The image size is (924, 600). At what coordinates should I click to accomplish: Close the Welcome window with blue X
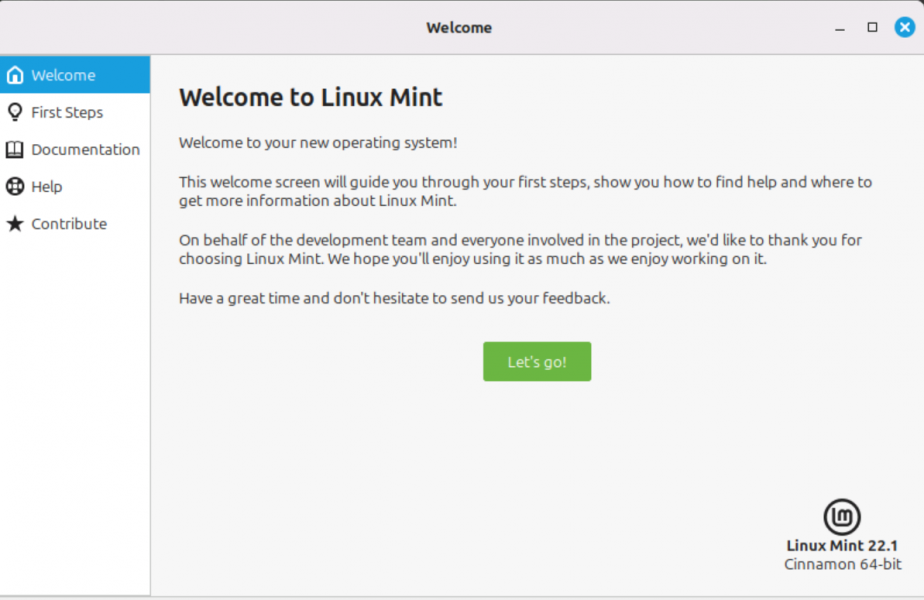[905, 27]
